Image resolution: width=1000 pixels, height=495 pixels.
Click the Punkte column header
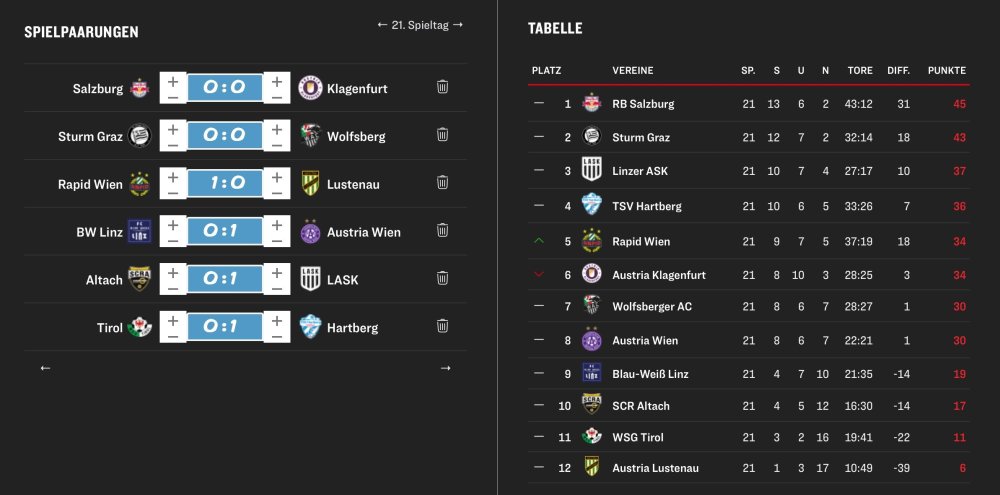pos(946,71)
